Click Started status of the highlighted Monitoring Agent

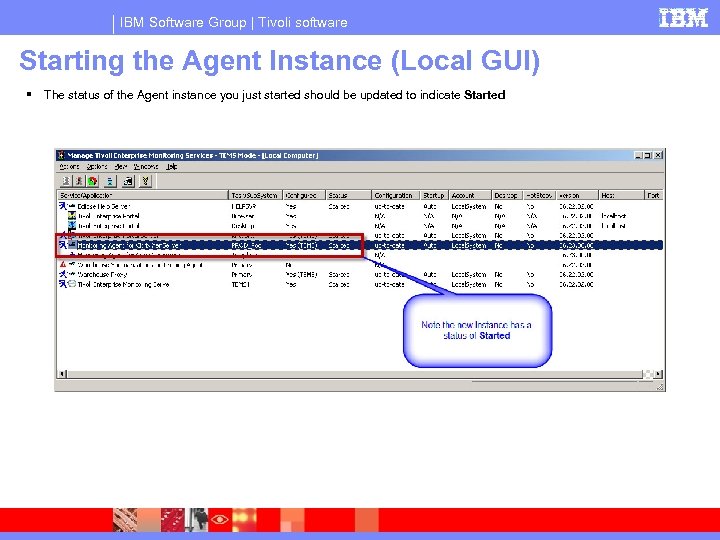339,245
